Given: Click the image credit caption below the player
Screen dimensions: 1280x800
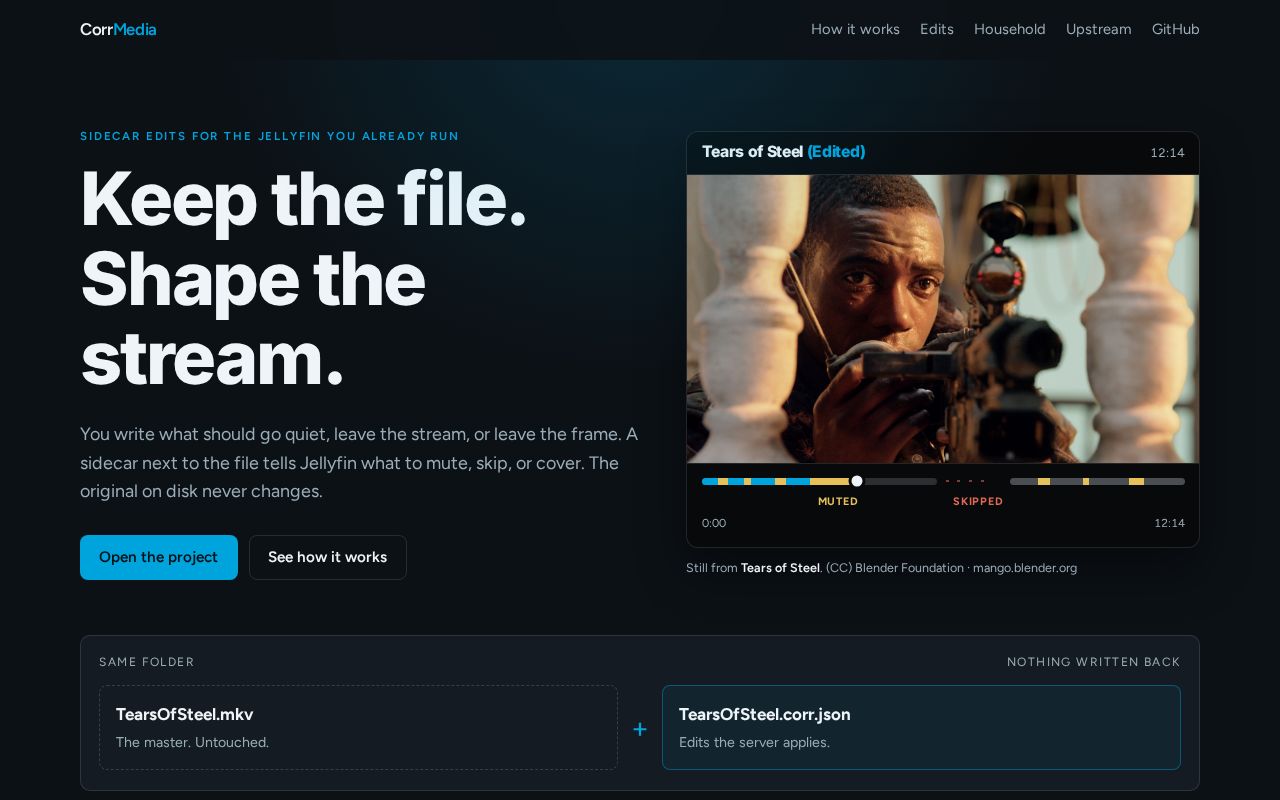Looking at the screenshot, I should click(x=881, y=568).
